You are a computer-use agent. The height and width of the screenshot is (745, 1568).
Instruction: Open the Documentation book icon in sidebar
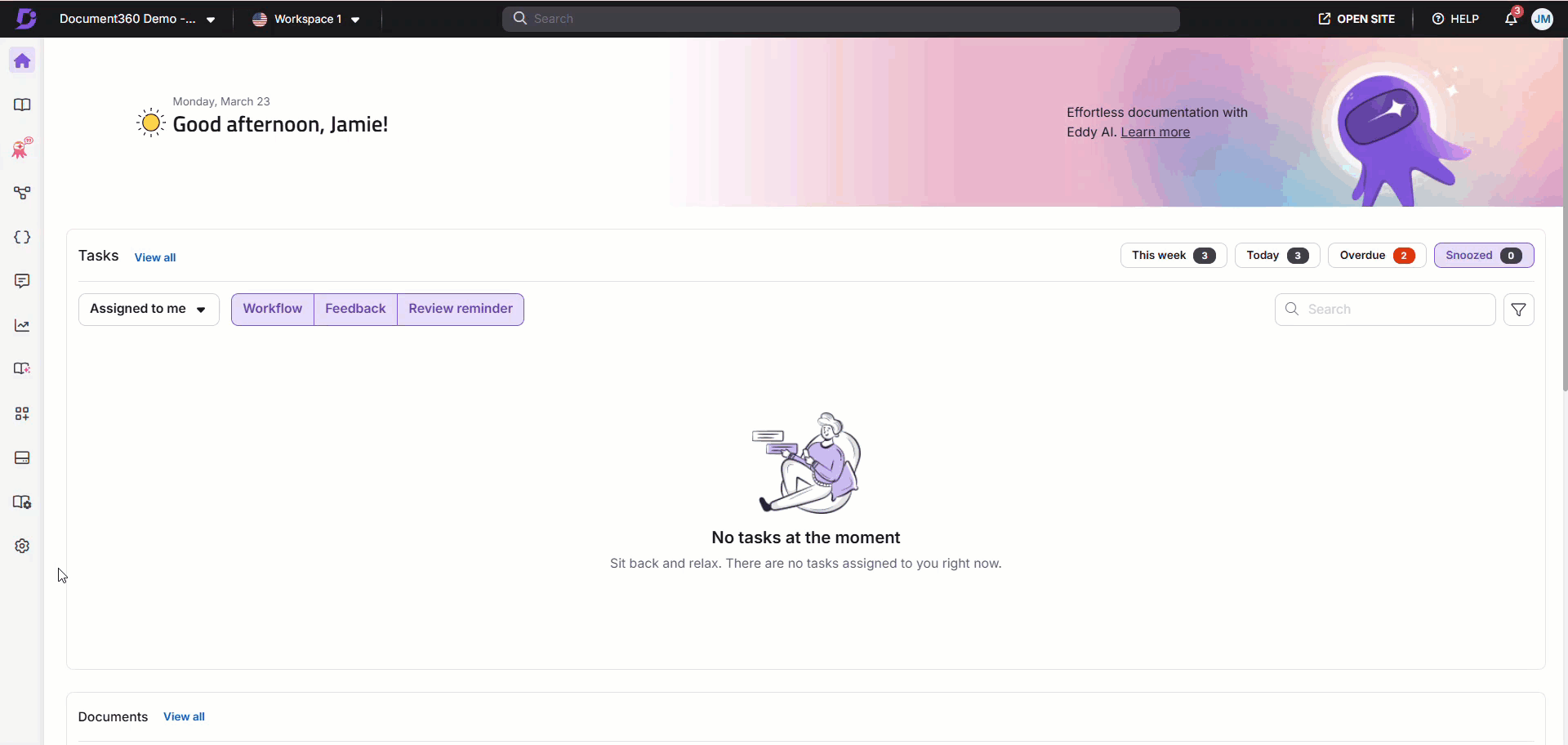pos(22,105)
